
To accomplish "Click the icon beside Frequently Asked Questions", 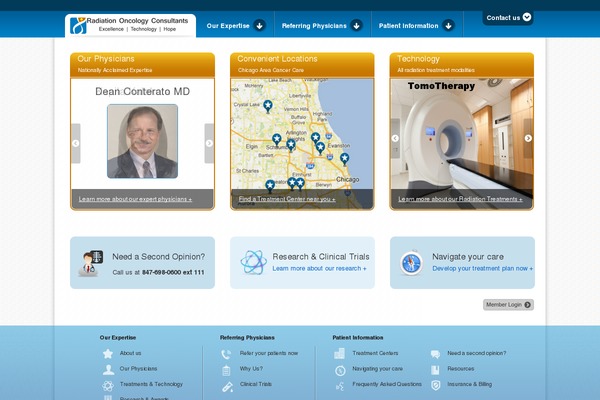I will pyautogui.click(x=340, y=386).
